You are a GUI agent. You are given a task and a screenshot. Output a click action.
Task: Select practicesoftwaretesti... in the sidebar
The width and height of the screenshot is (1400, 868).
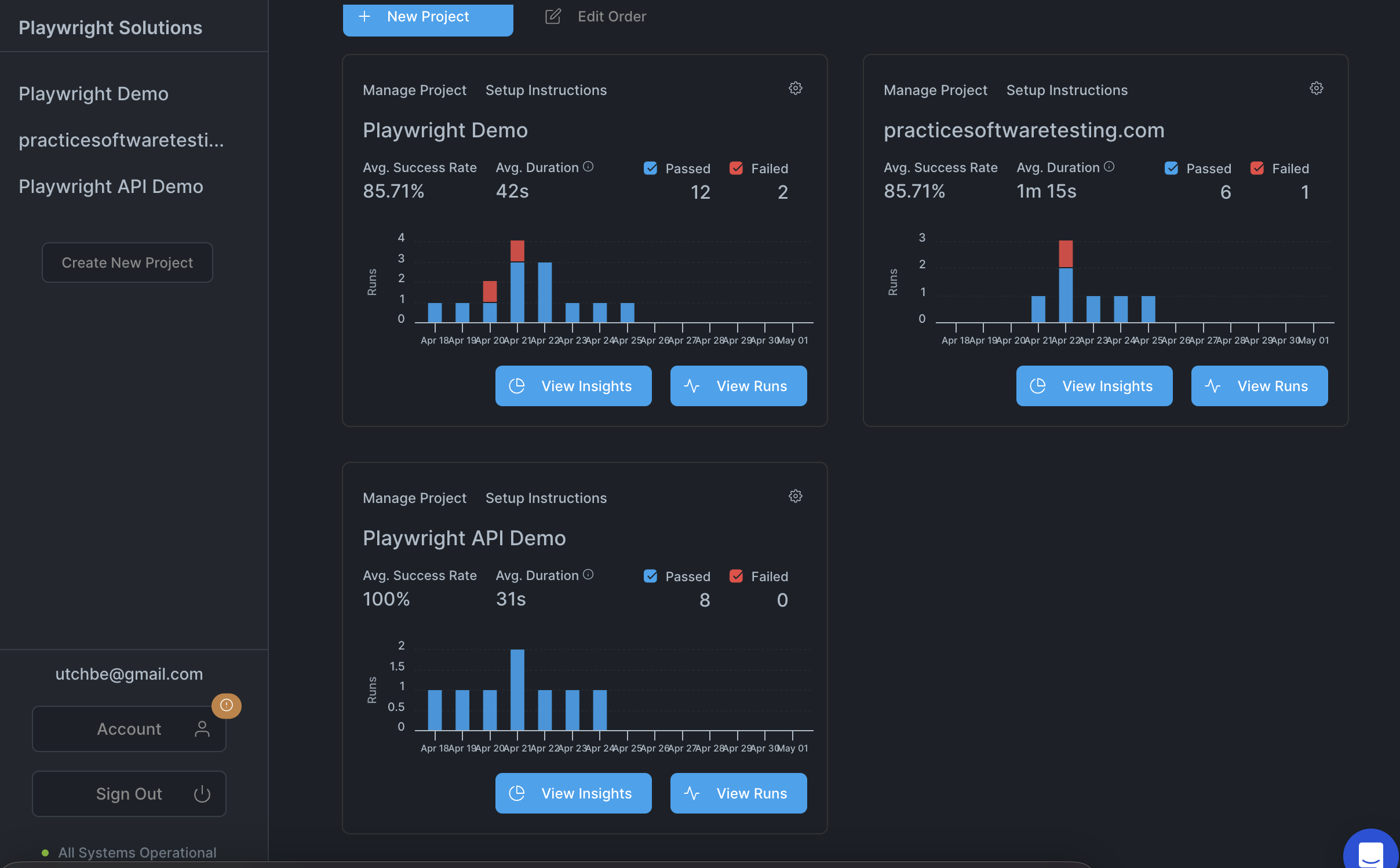122,139
